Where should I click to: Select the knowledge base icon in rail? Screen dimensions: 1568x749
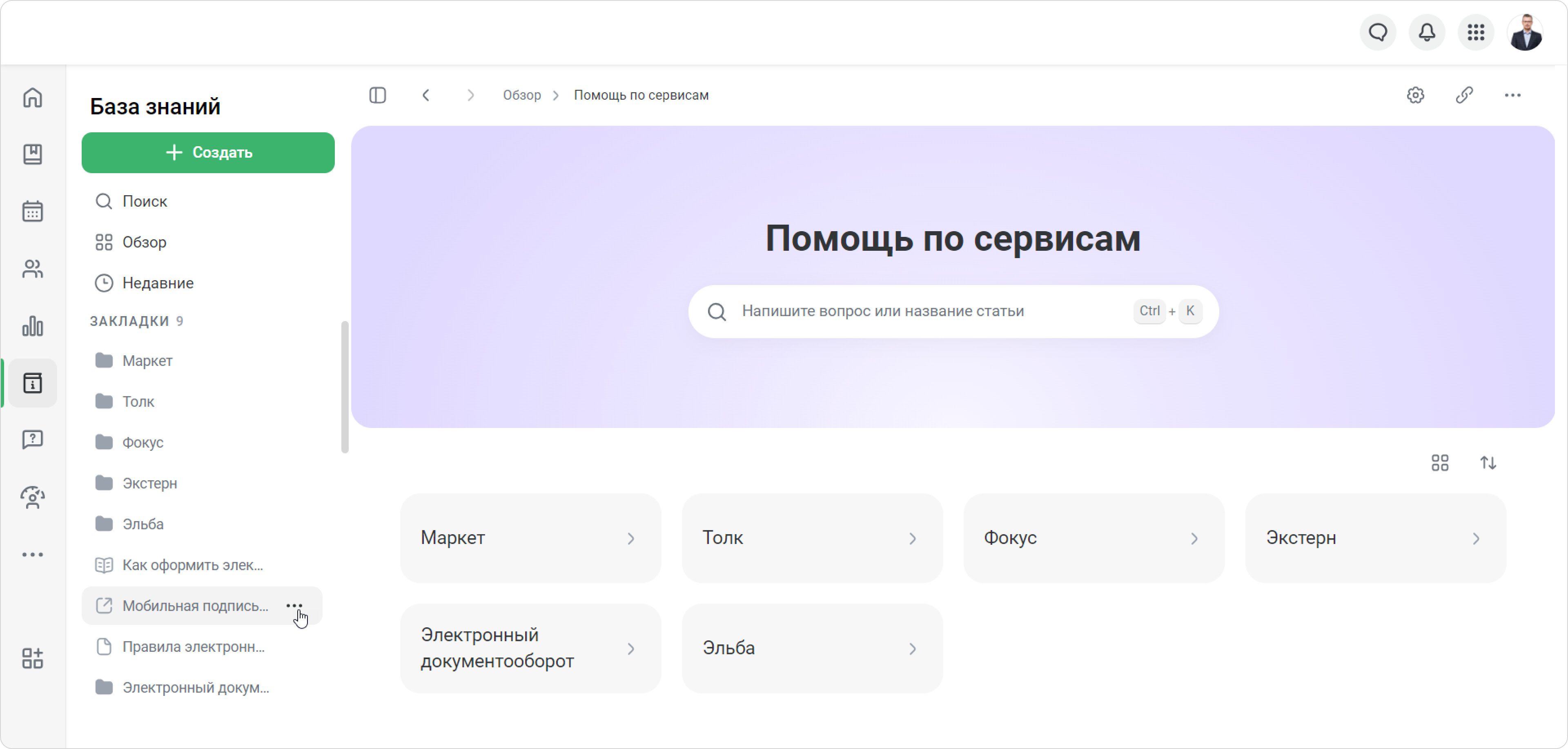(x=32, y=383)
